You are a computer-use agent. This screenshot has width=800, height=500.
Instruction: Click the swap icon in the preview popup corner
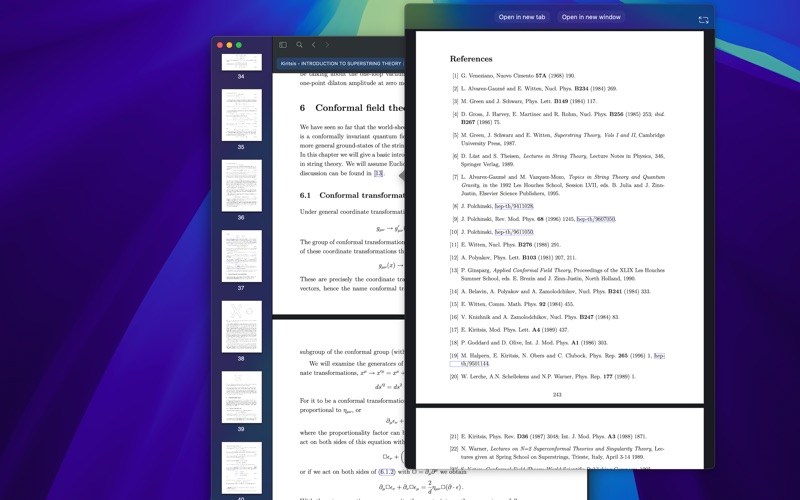coord(703,20)
